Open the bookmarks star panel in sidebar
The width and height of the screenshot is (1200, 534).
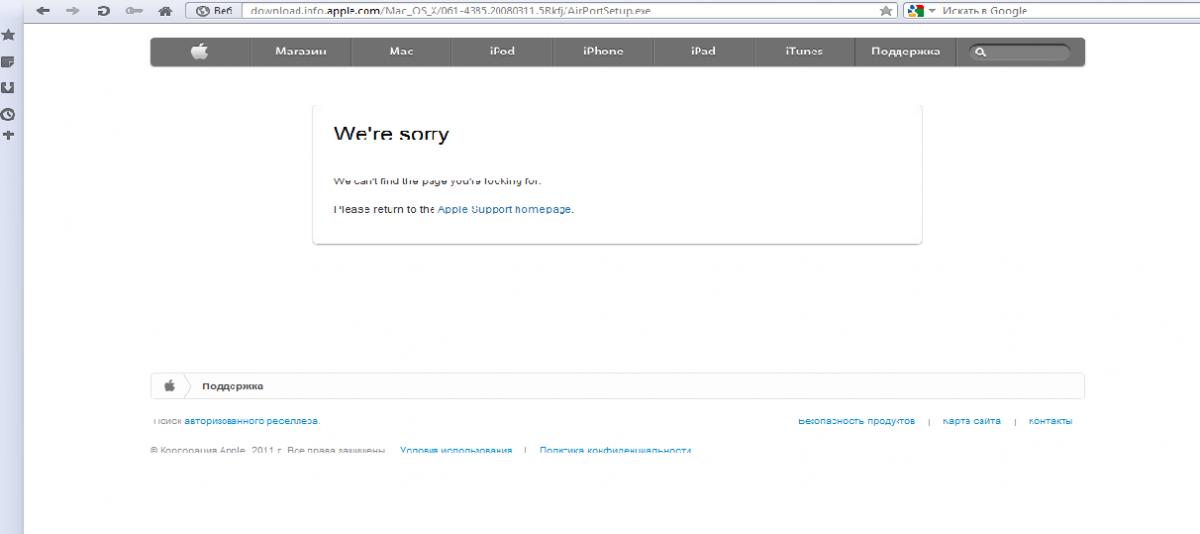(8, 35)
